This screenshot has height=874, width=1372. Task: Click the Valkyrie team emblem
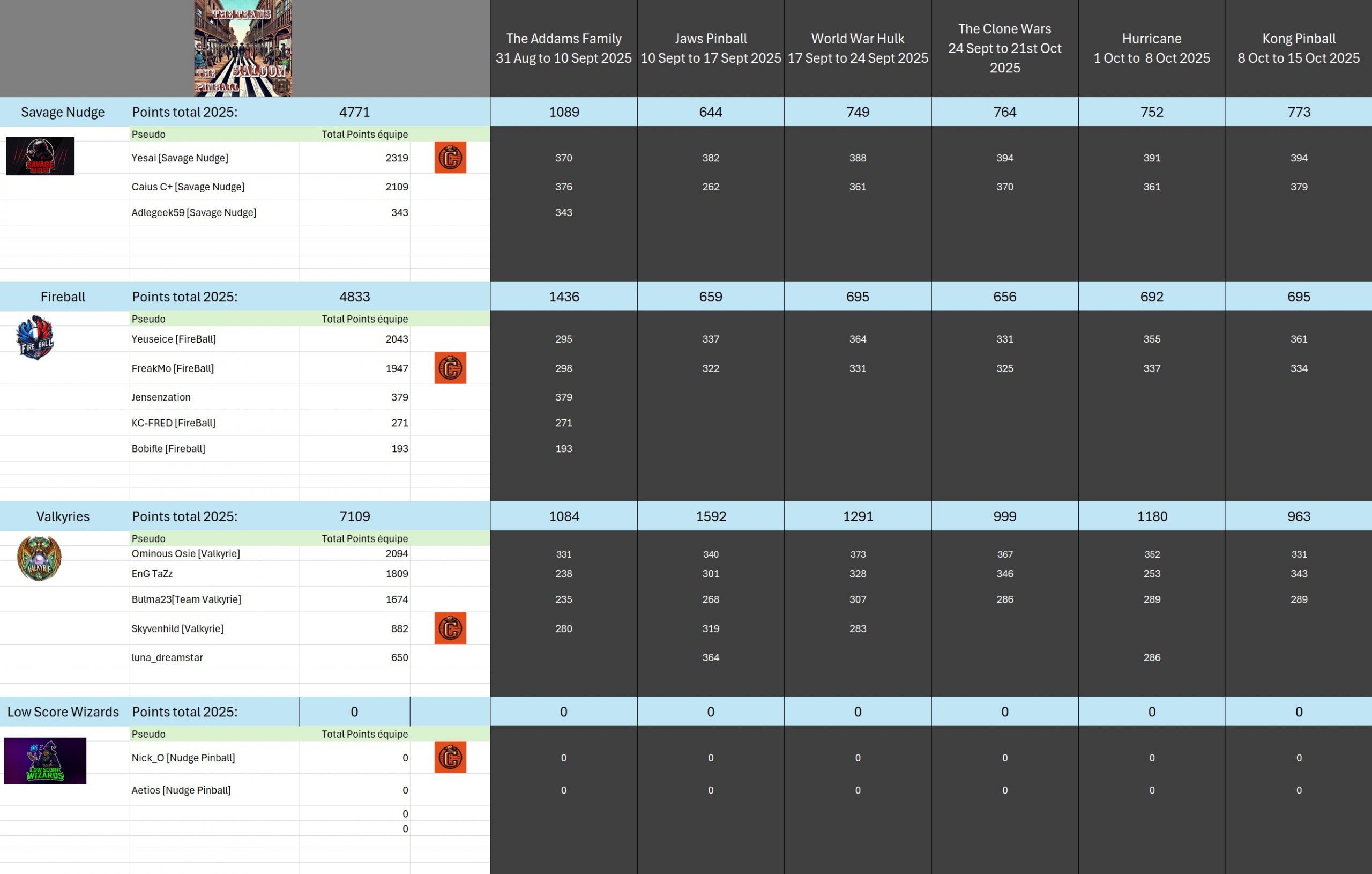click(39, 558)
